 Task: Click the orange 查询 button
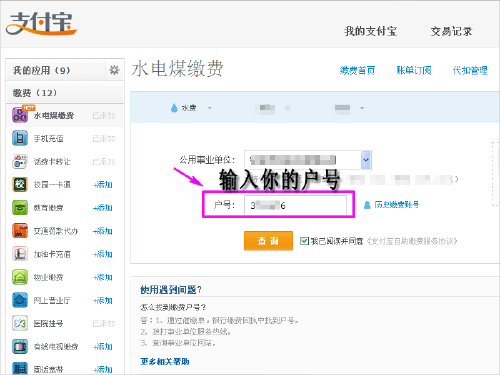[x=268, y=241]
